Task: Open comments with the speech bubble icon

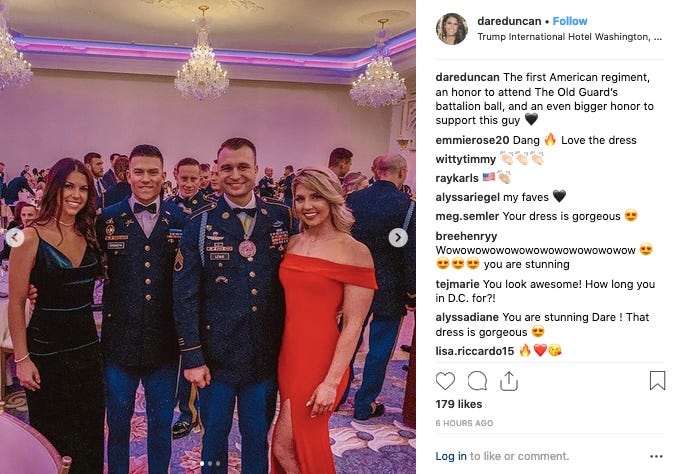Action: 477,381
